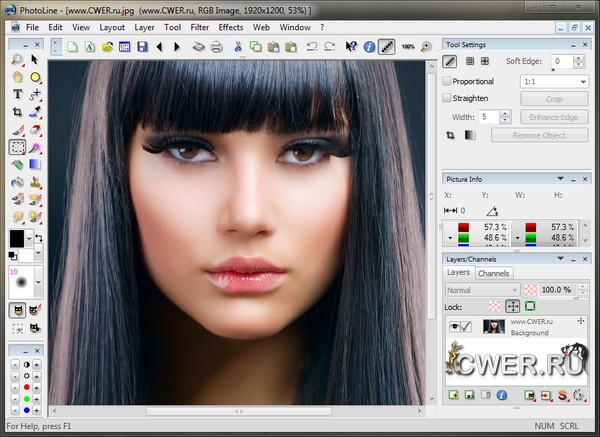Select the Magnifier zoom tool
The width and height of the screenshot is (600, 437).
18,60
